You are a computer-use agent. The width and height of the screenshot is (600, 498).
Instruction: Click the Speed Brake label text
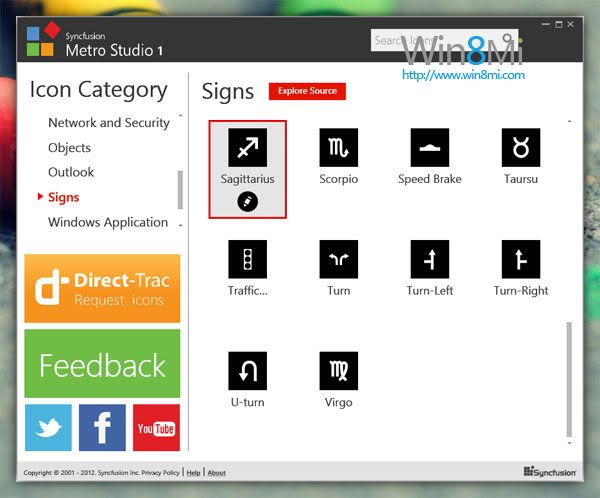click(x=430, y=179)
